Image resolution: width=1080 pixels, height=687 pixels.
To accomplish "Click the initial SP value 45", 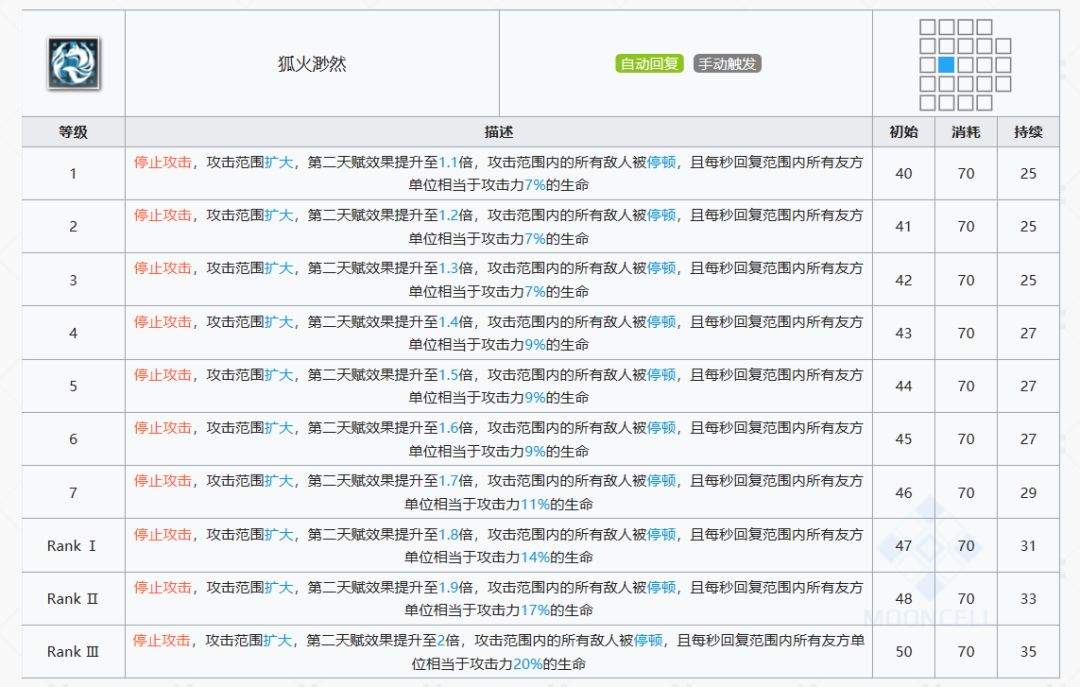I will 904,440.
